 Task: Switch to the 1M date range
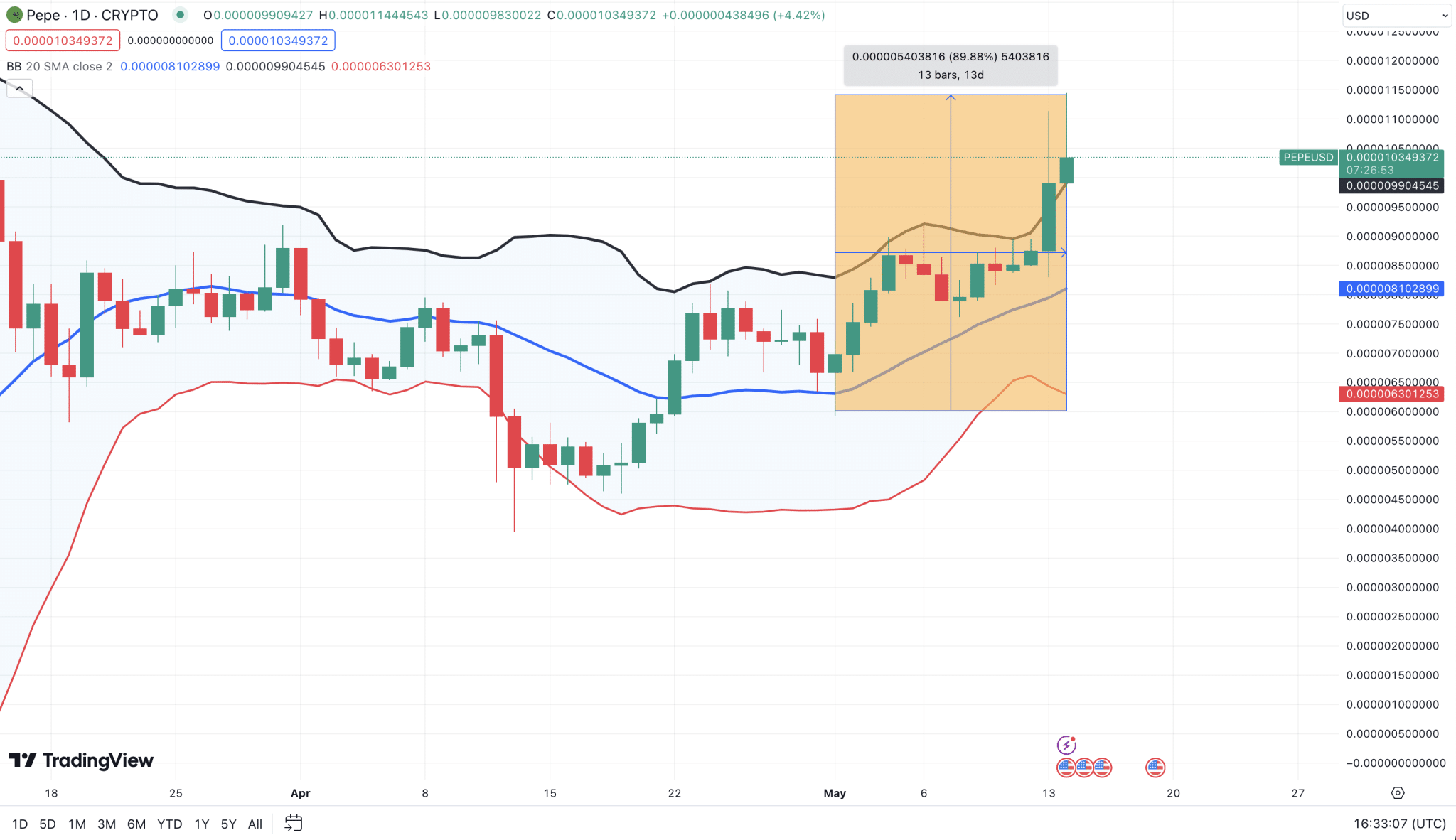coord(77,824)
